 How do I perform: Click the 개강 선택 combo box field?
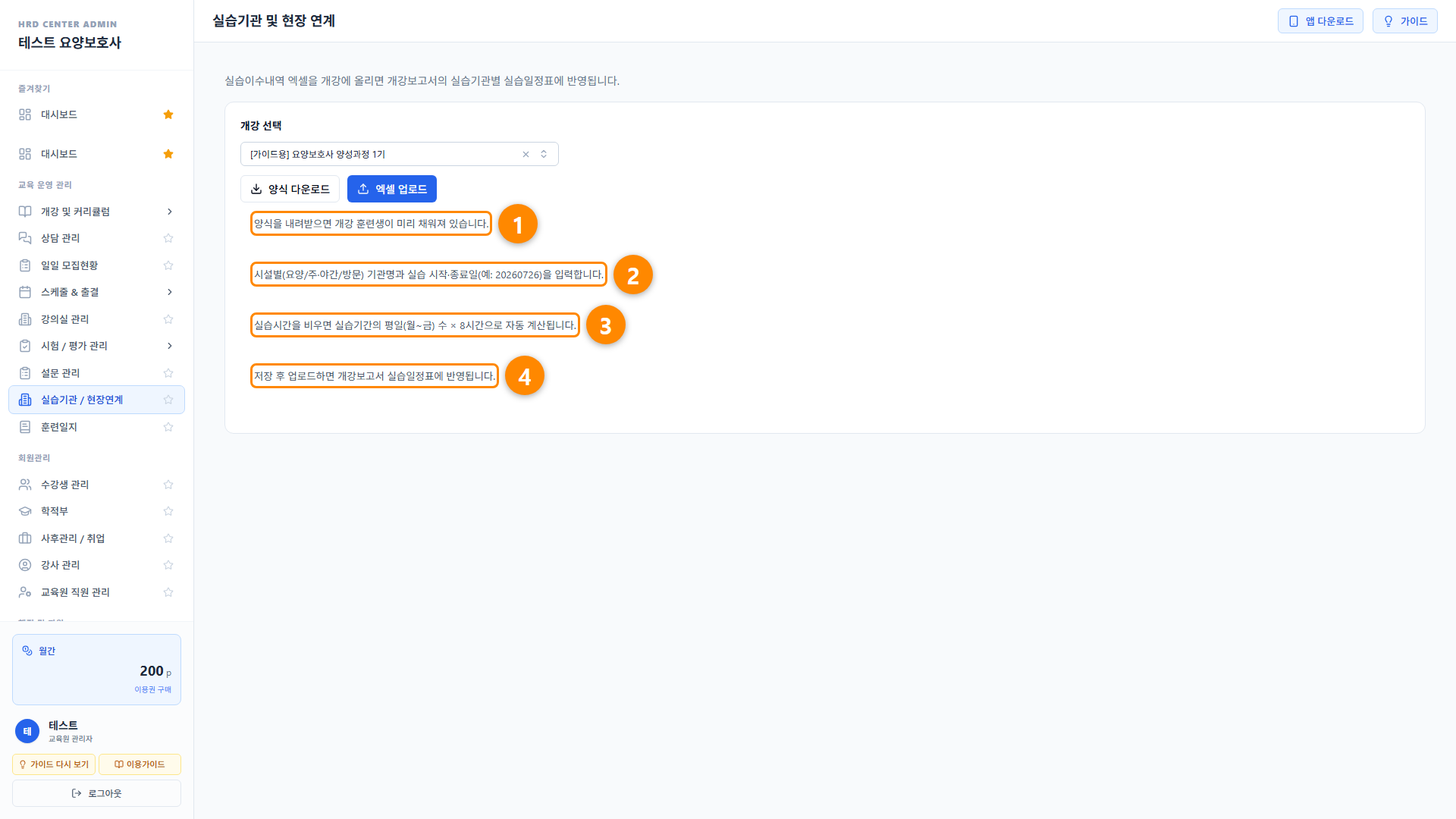click(399, 154)
